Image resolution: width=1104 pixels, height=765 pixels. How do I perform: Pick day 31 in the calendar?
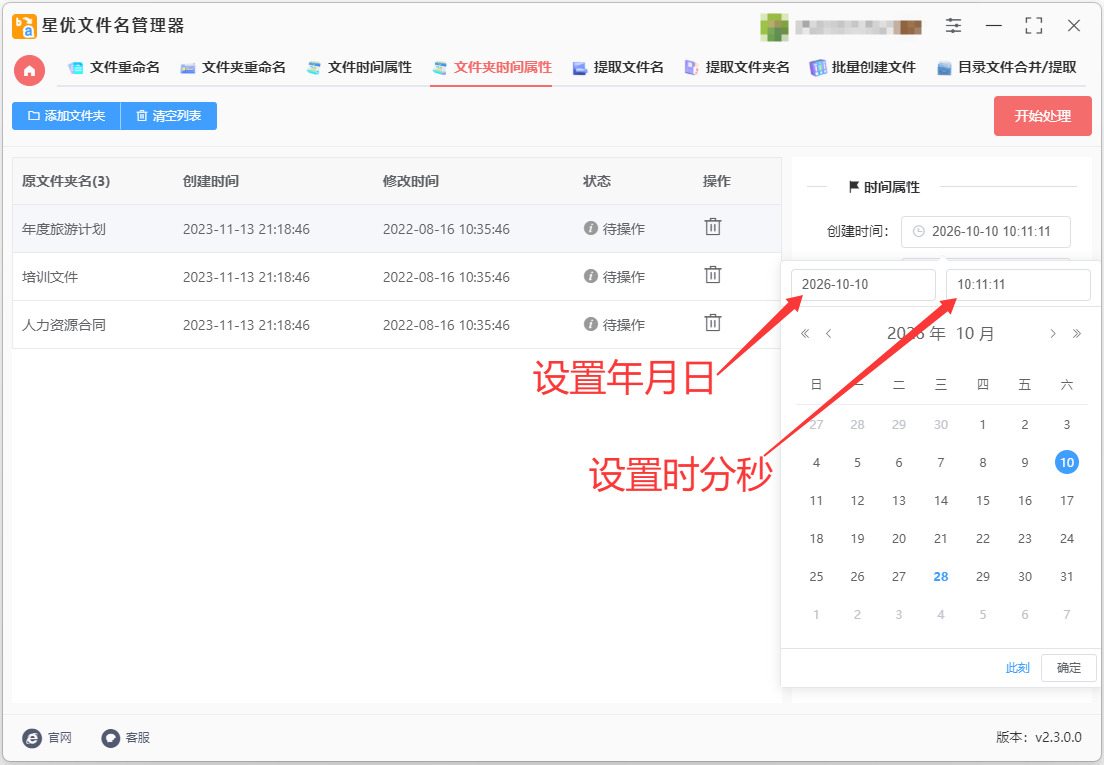[1067, 576]
